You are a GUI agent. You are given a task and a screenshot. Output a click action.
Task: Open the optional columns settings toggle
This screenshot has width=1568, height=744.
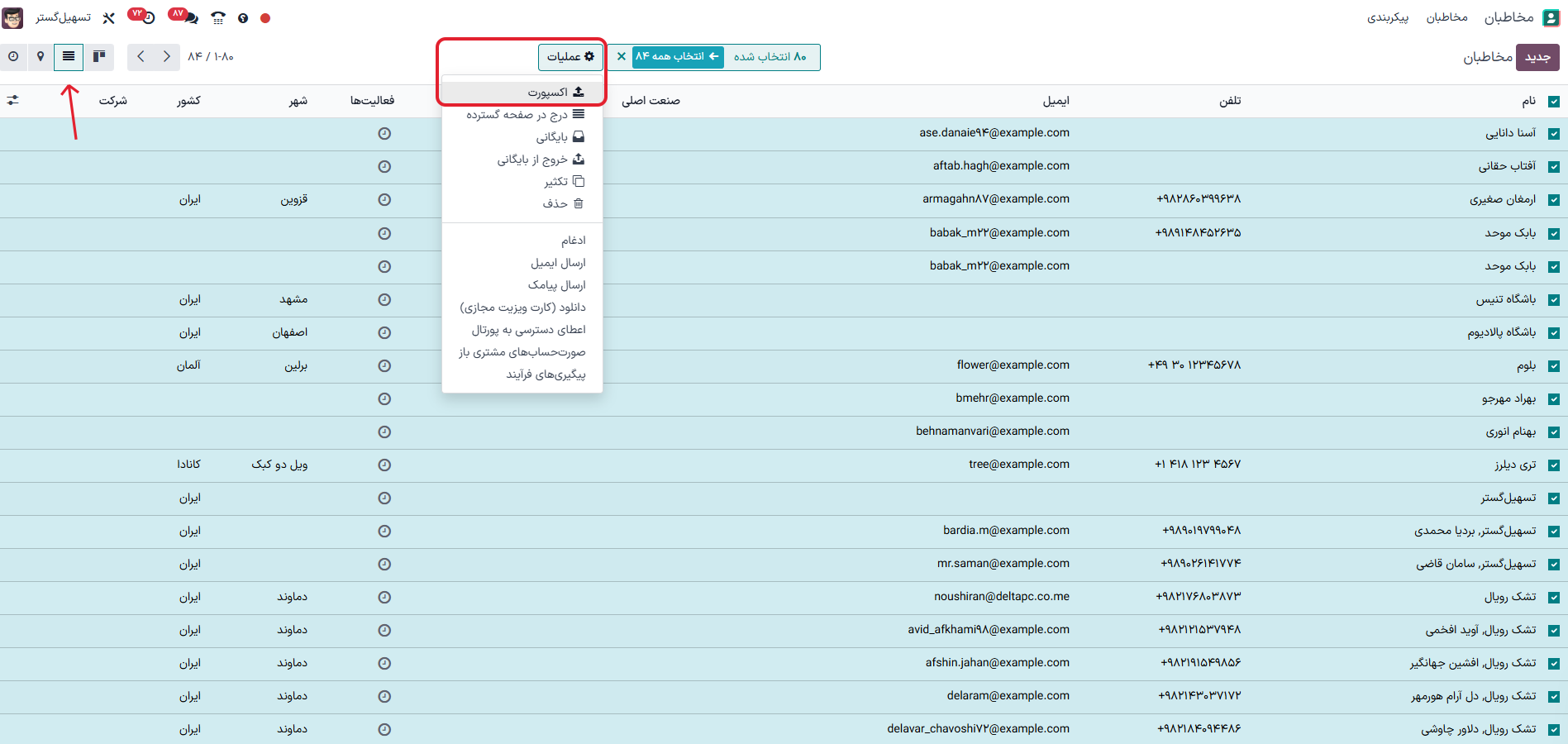13,100
